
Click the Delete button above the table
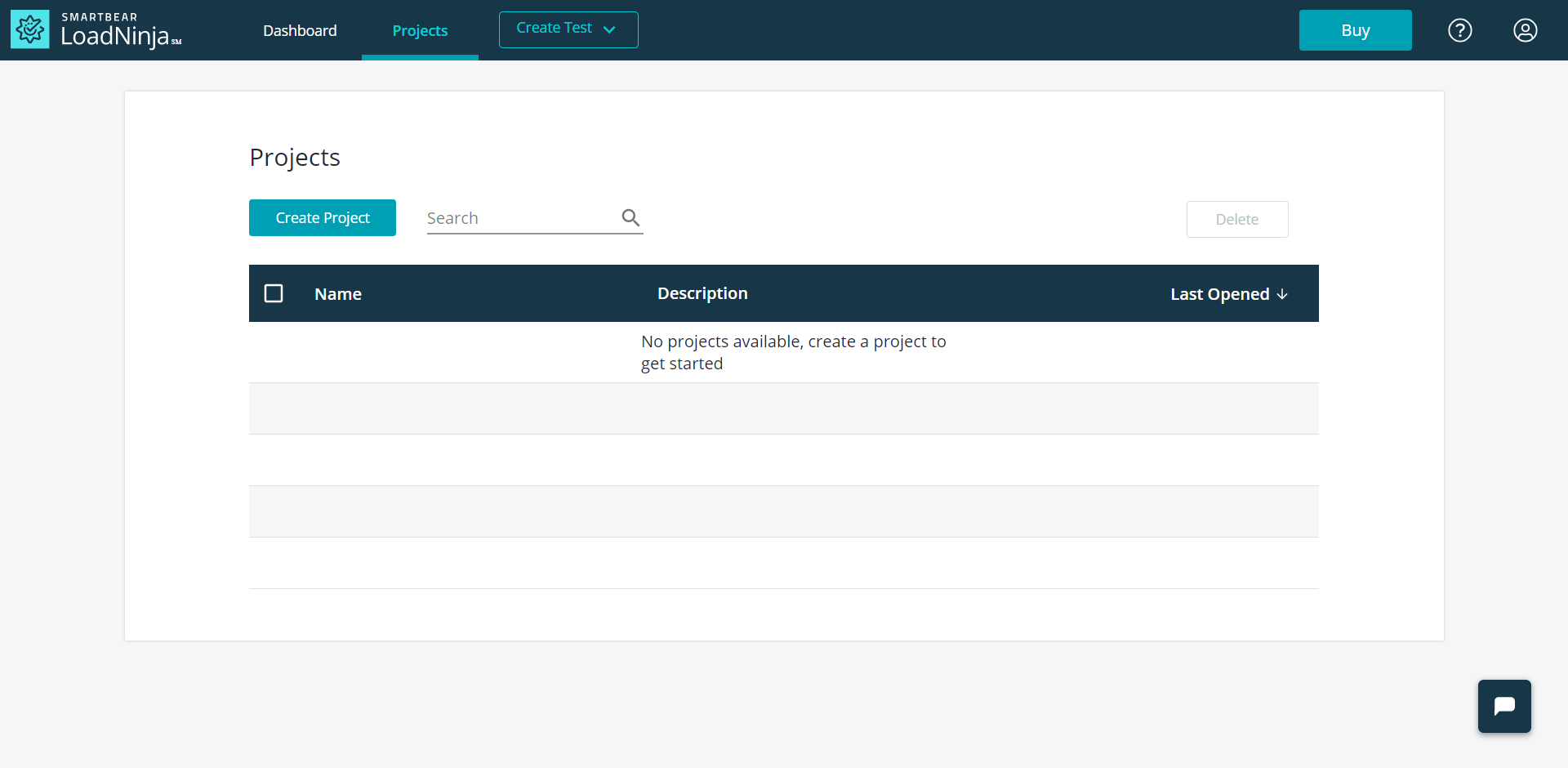[1237, 219]
